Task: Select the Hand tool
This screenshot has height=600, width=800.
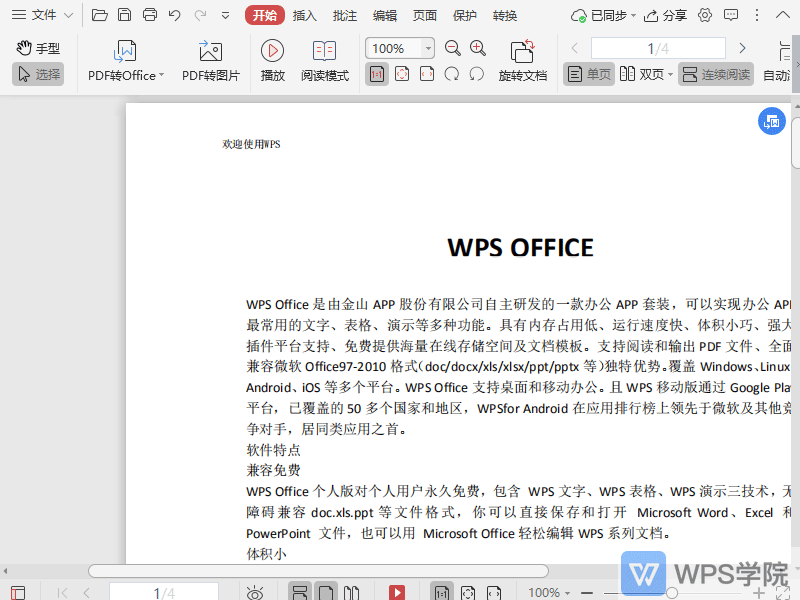Action: (x=38, y=47)
